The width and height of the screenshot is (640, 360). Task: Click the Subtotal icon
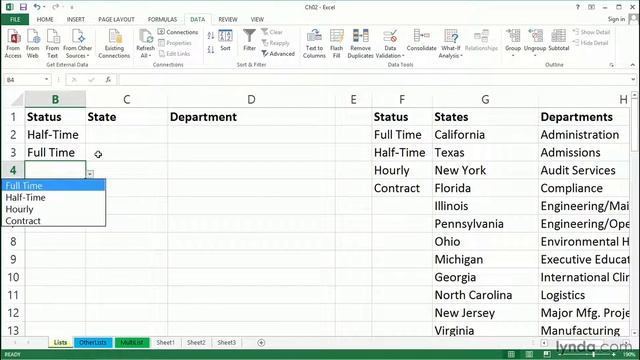click(x=558, y=40)
